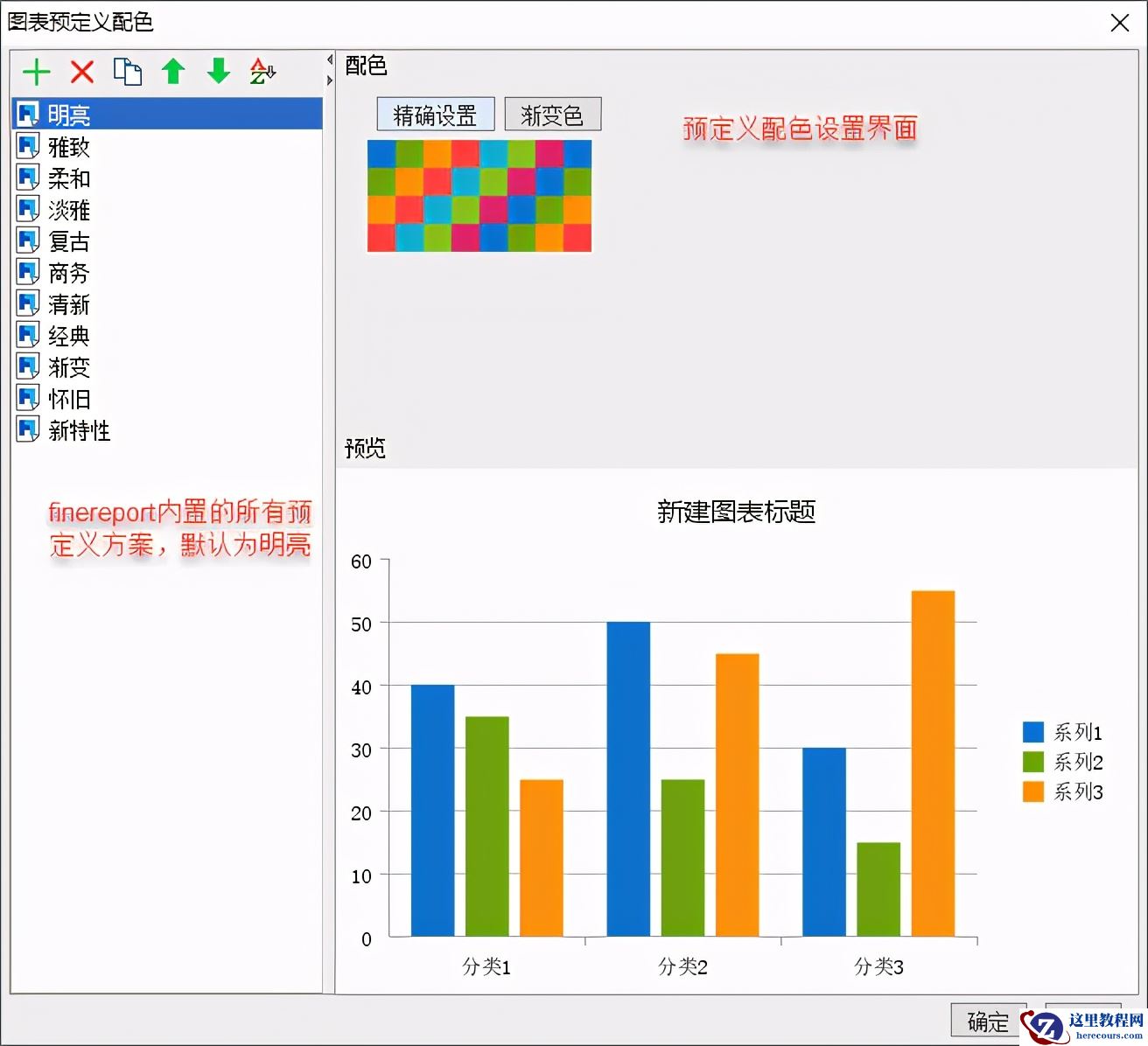Switch to the 渐变色 tab
This screenshot has height=1046, width=1148.
pos(553,114)
